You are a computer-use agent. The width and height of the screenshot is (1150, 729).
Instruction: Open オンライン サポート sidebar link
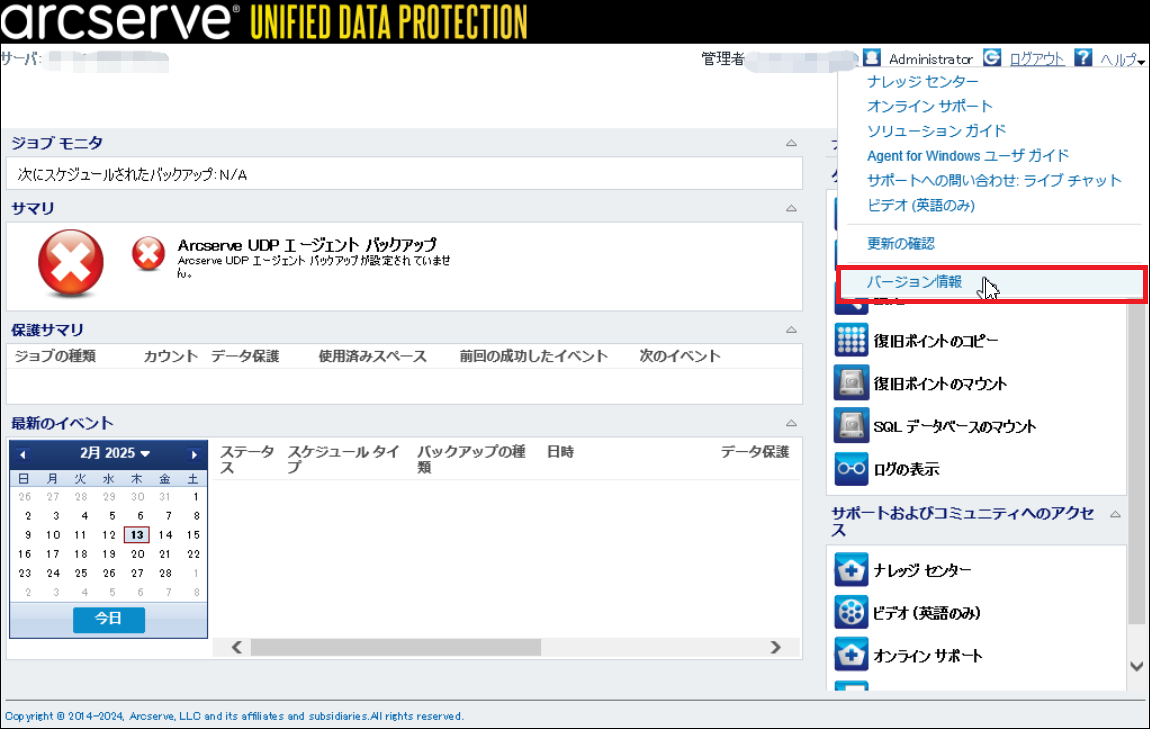coord(928,656)
